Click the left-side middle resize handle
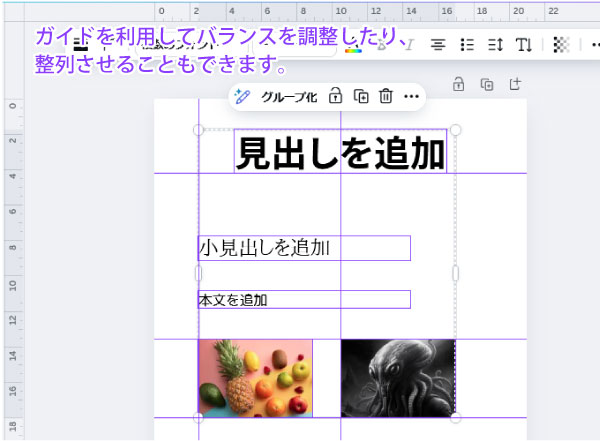The height and width of the screenshot is (441, 600). click(198, 273)
